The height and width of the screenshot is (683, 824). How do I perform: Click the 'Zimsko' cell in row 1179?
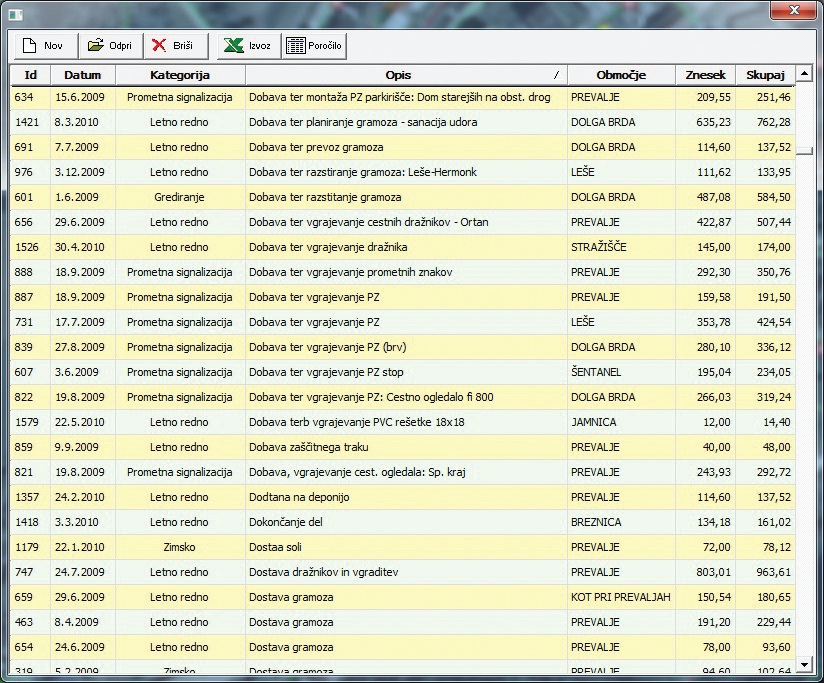point(179,547)
